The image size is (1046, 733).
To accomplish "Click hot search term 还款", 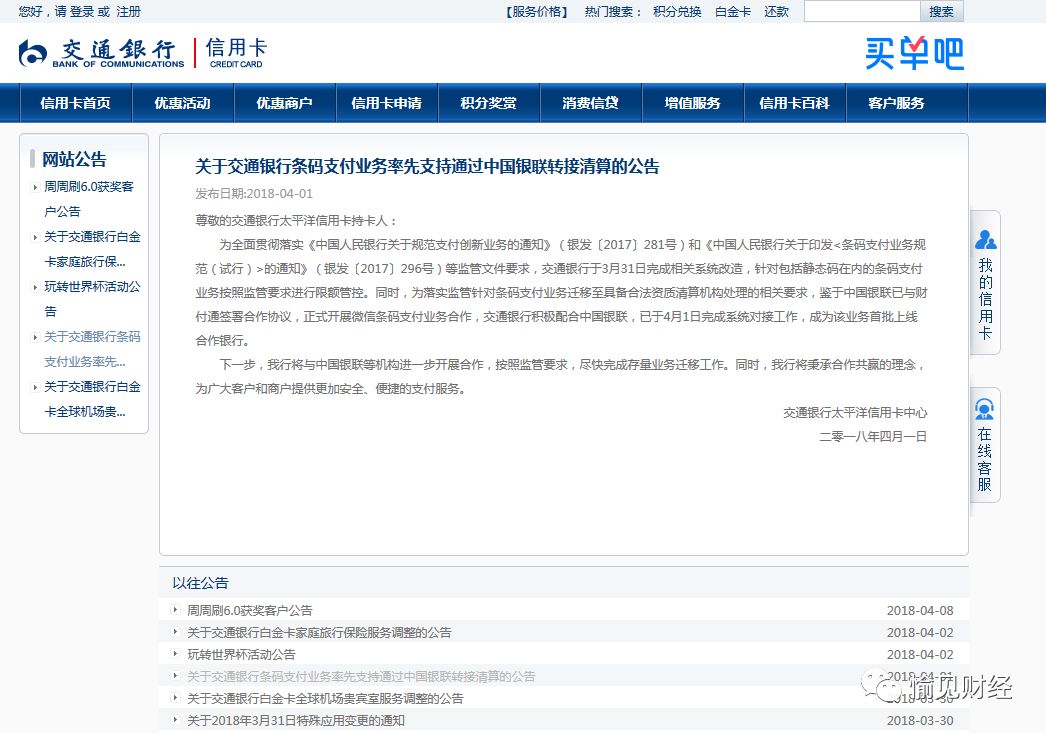I will click(x=776, y=11).
